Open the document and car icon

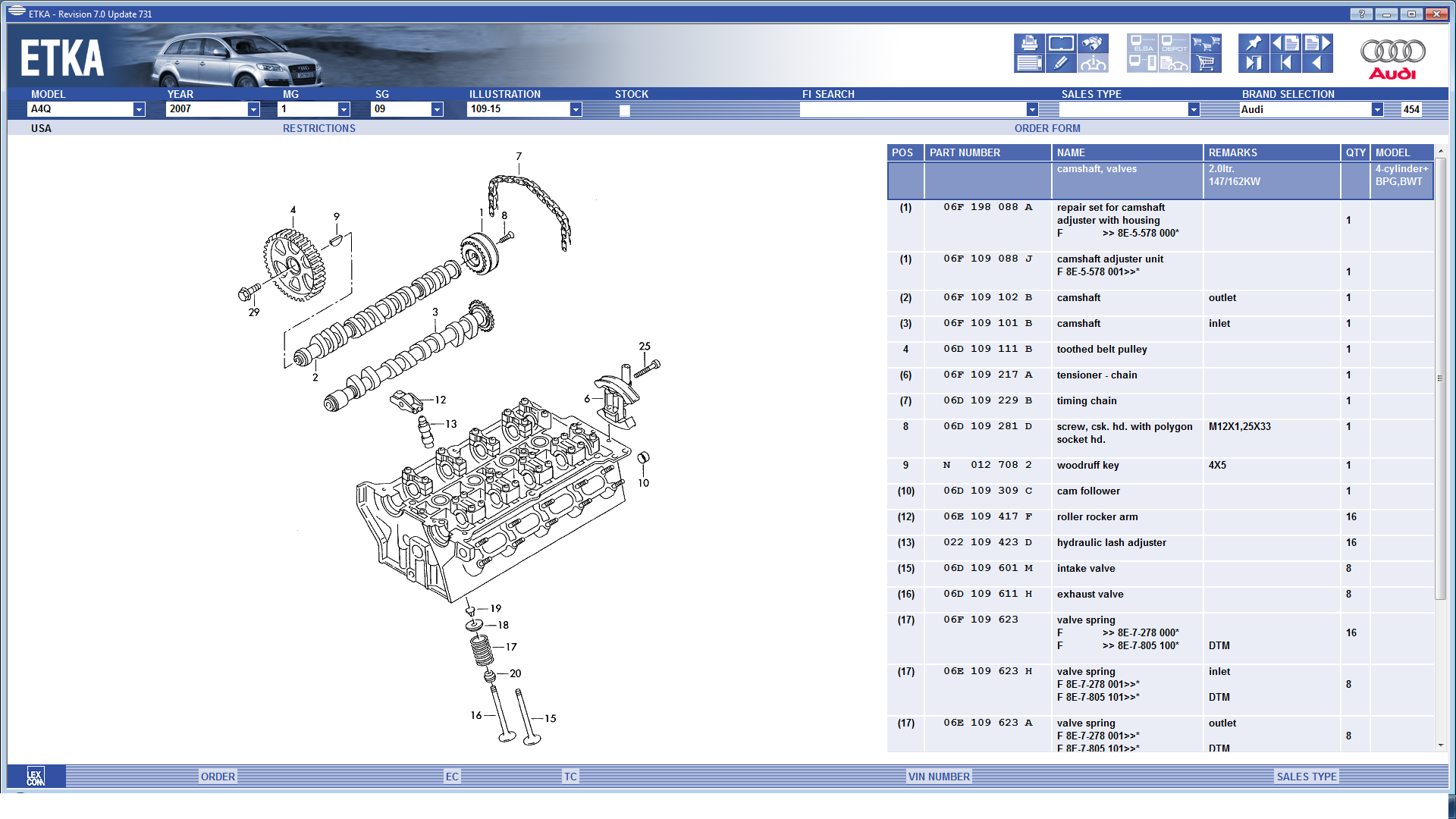click(x=1174, y=63)
